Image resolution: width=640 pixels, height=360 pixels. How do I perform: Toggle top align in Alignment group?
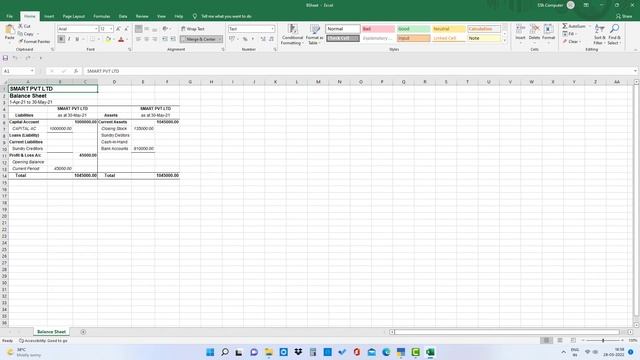coord(139,29)
